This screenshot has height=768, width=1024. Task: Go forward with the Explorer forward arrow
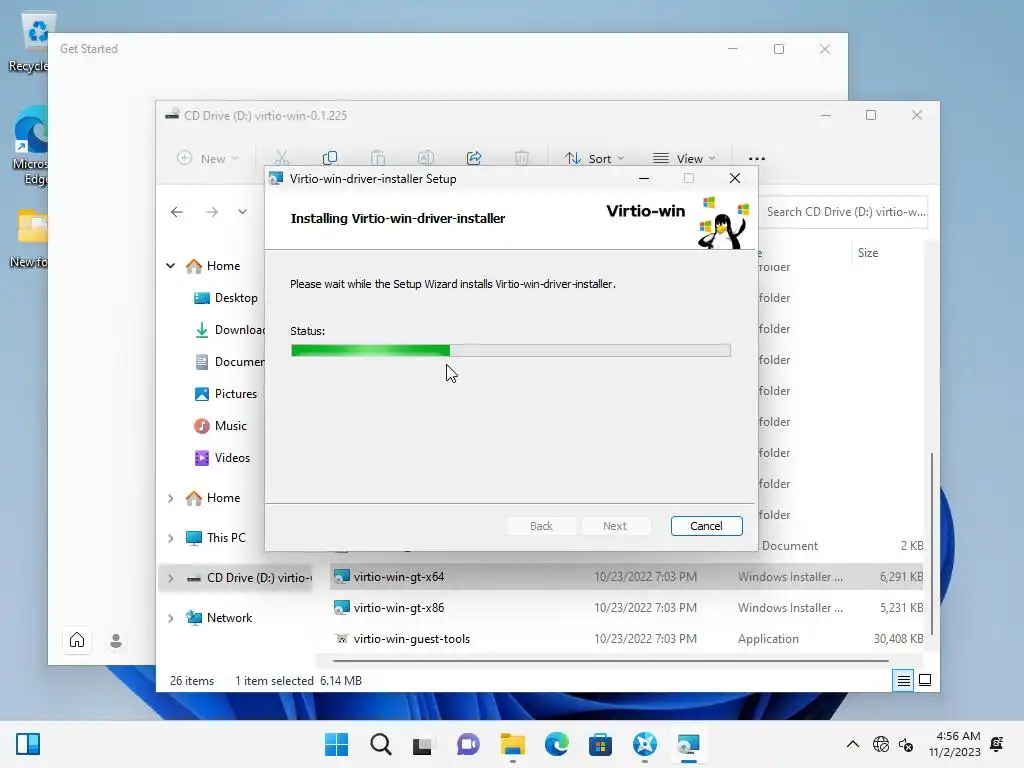212,212
